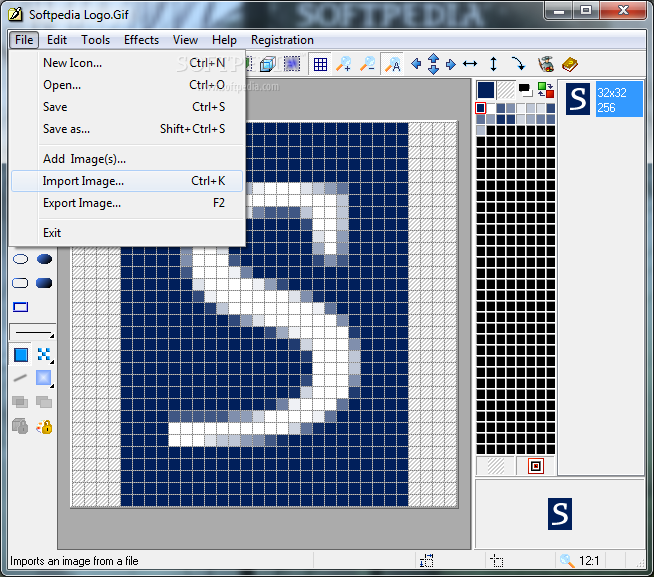This screenshot has width=654, height=577.
Task: Select the blue outlined rectangle frame tool
Action: click(20, 307)
